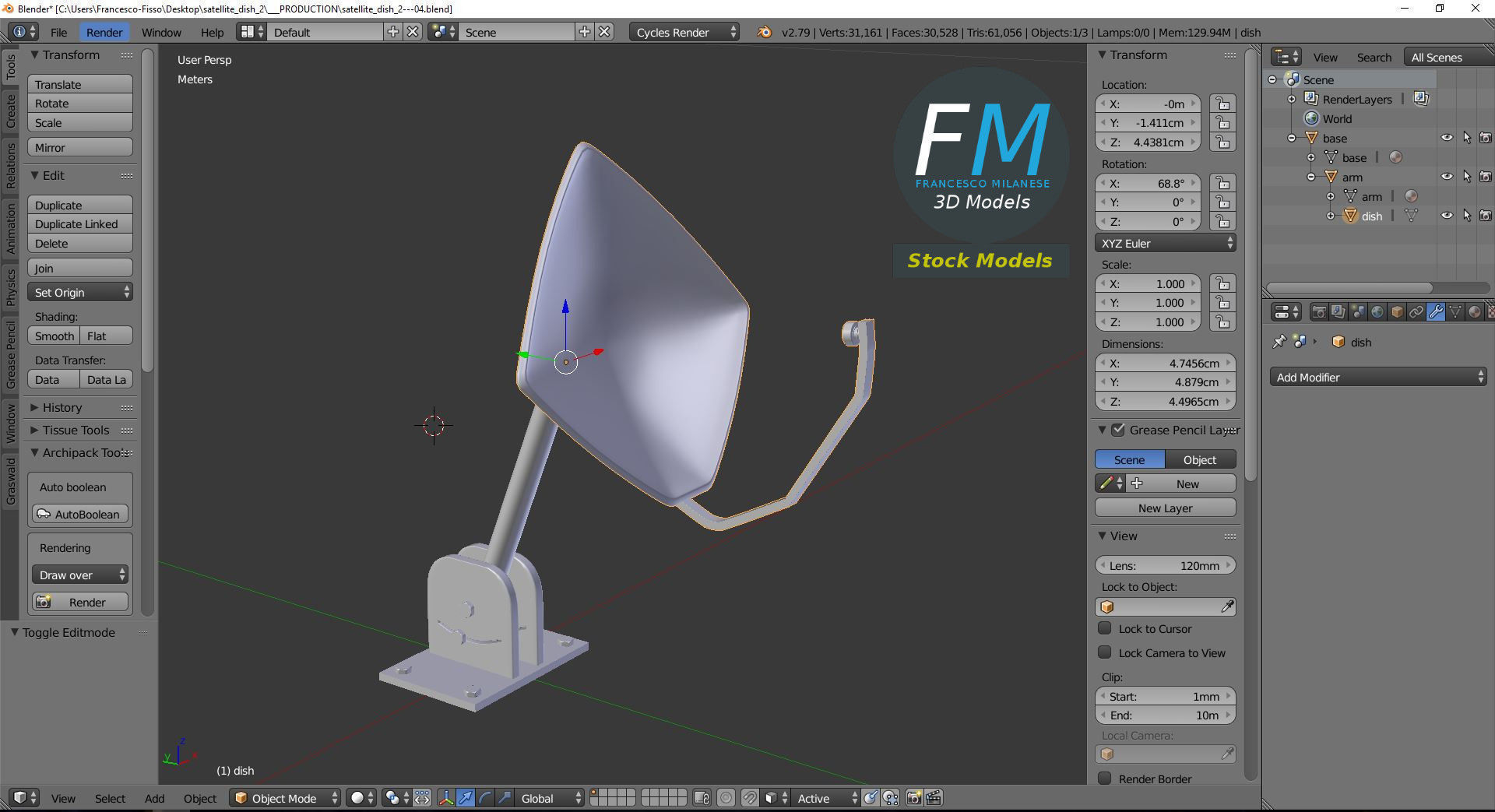Click the Render button in Archipack panel
1495x812 pixels.
click(80, 602)
